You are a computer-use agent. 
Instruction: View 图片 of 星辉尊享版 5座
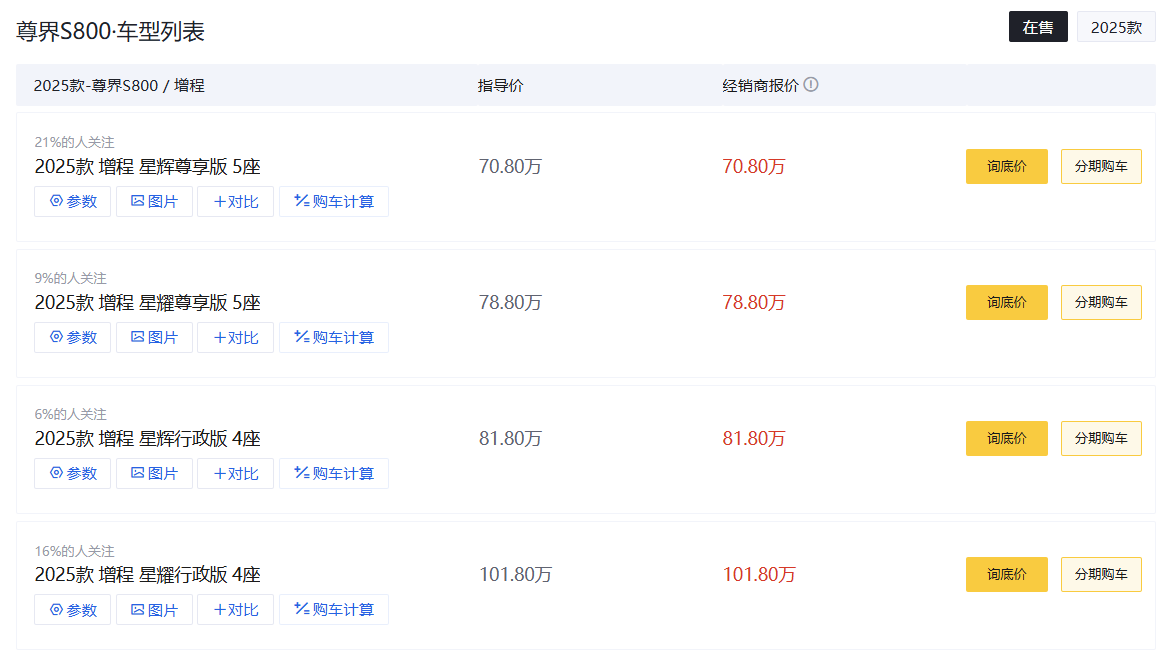[154, 202]
